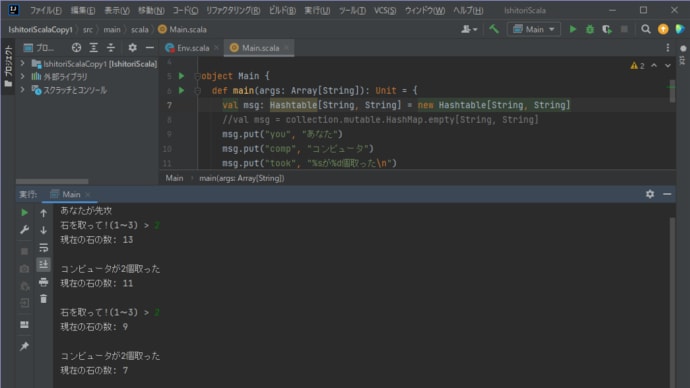The width and height of the screenshot is (690, 388).
Task: Open the run window settings gear
Action: 650,194
